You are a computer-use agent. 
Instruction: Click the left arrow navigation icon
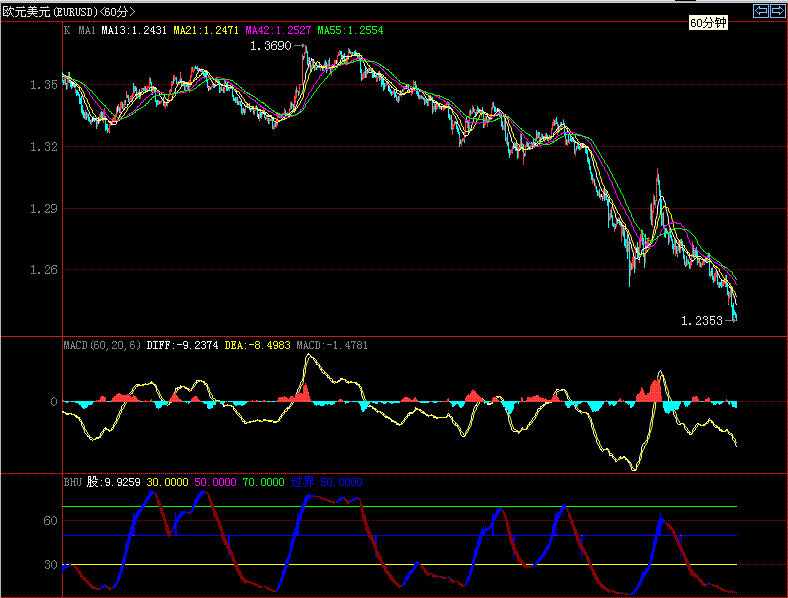(x=761, y=11)
